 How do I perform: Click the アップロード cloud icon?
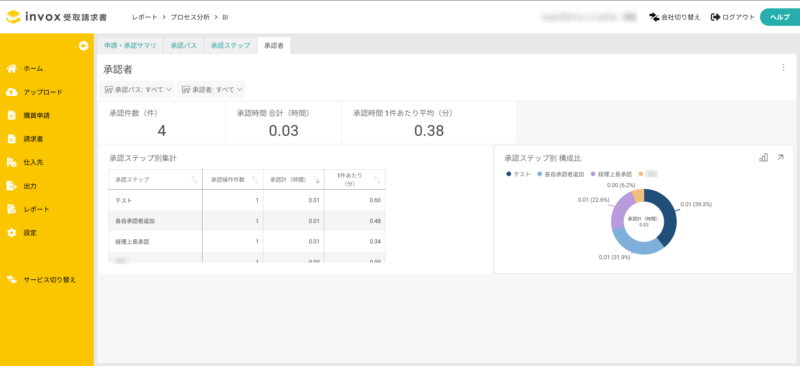click(x=12, y=92)
